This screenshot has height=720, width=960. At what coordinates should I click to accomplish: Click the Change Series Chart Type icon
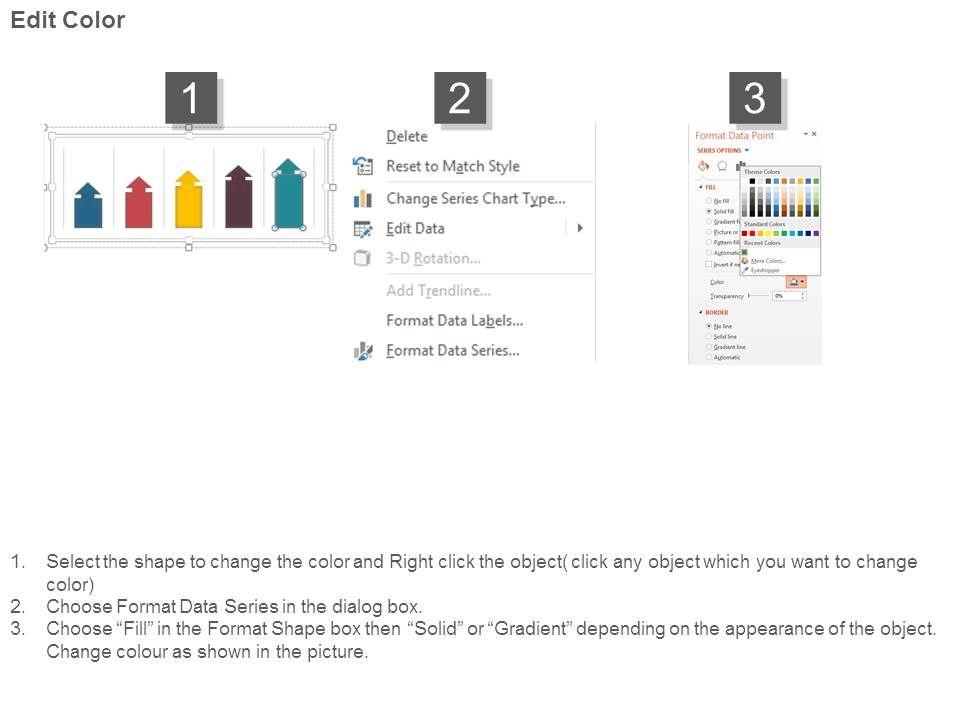[x=364, y=198]
